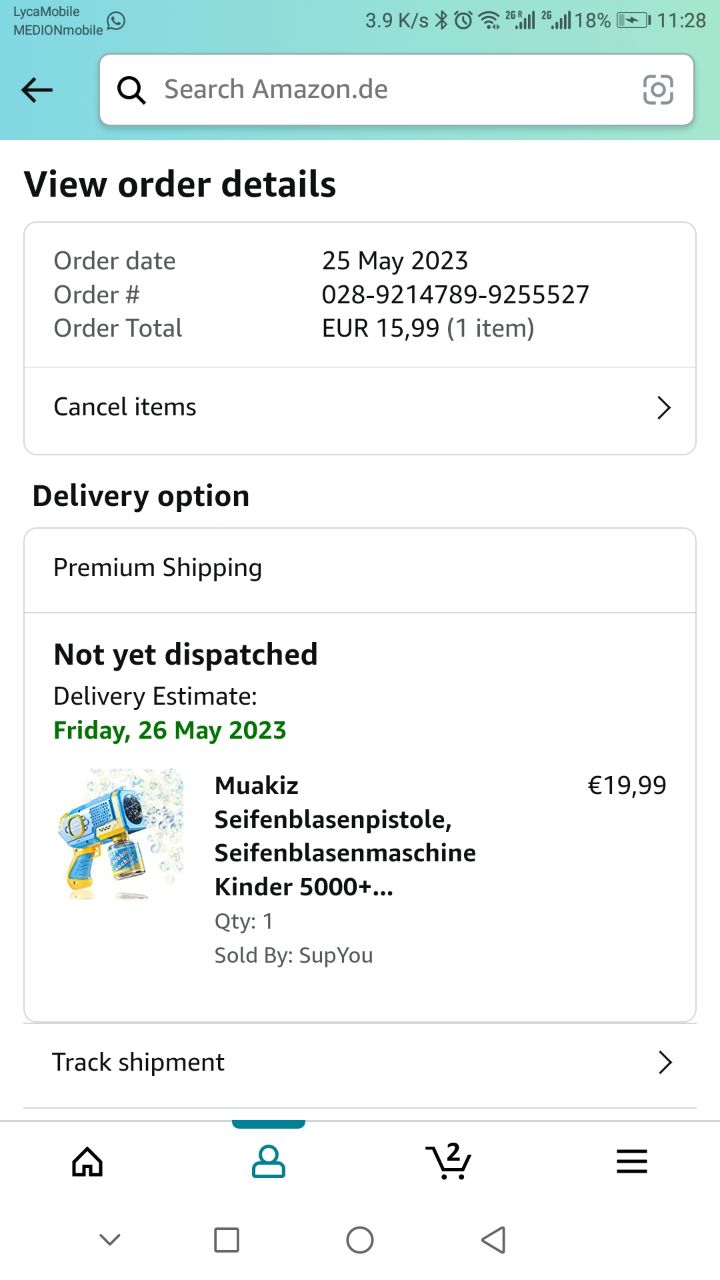Open Muakiz Seifenblasenpistole product title
The image size is (720, 1280).
[x=345, y=836]
